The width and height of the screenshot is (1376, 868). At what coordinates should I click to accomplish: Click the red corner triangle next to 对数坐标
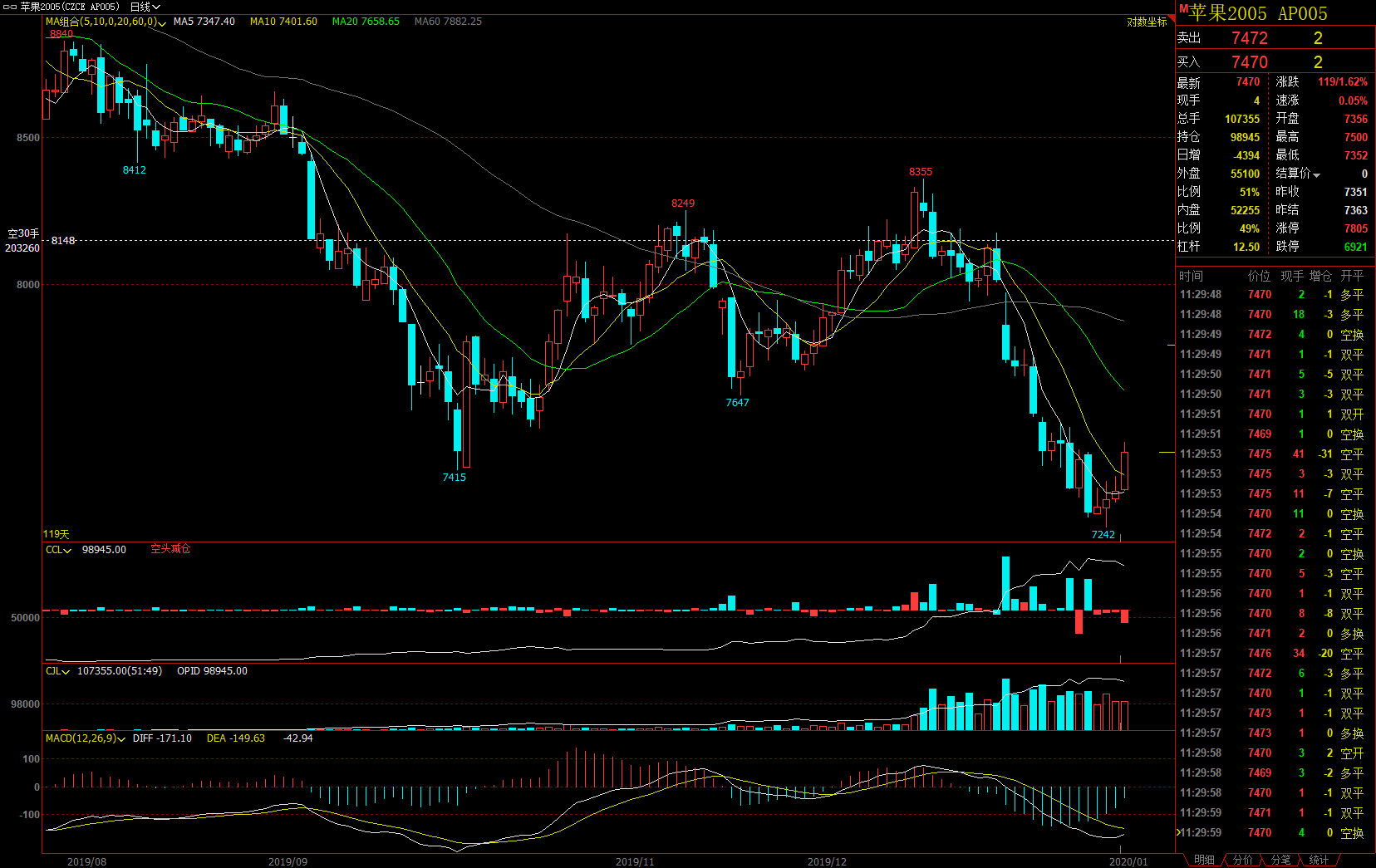(1171, 18)
